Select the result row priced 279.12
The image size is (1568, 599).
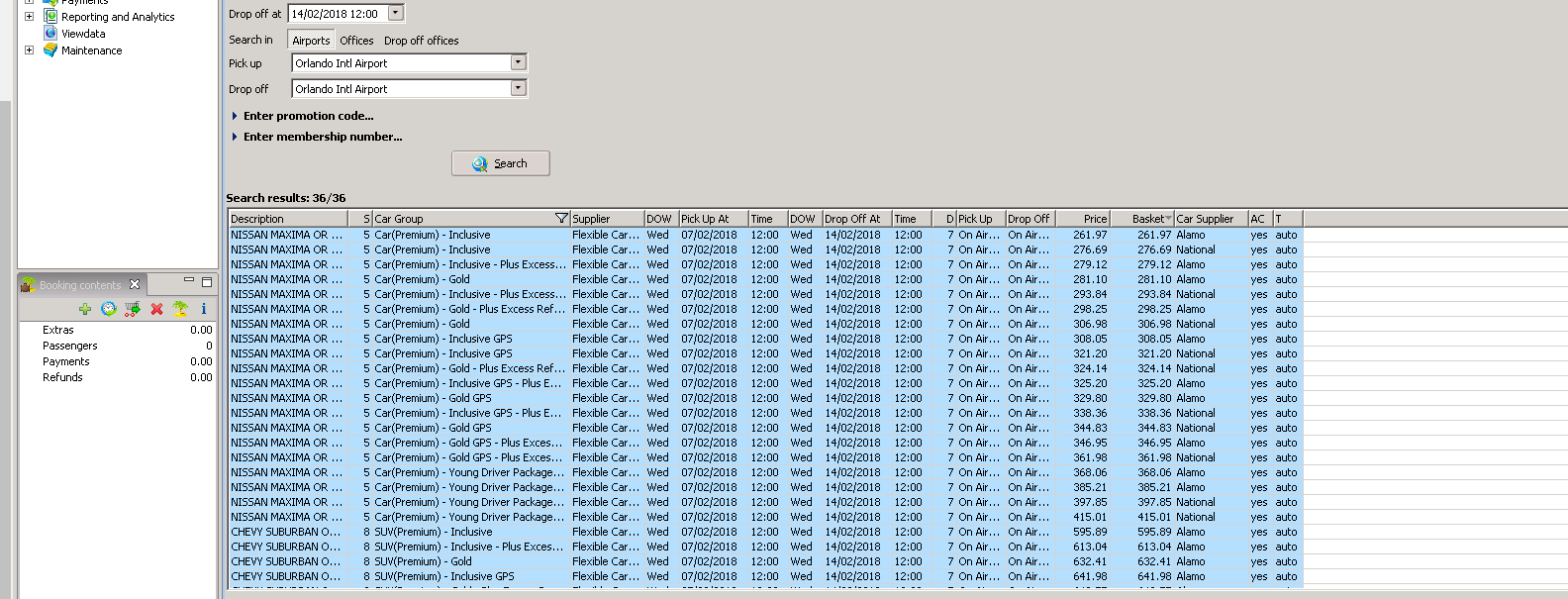(765, 264)
